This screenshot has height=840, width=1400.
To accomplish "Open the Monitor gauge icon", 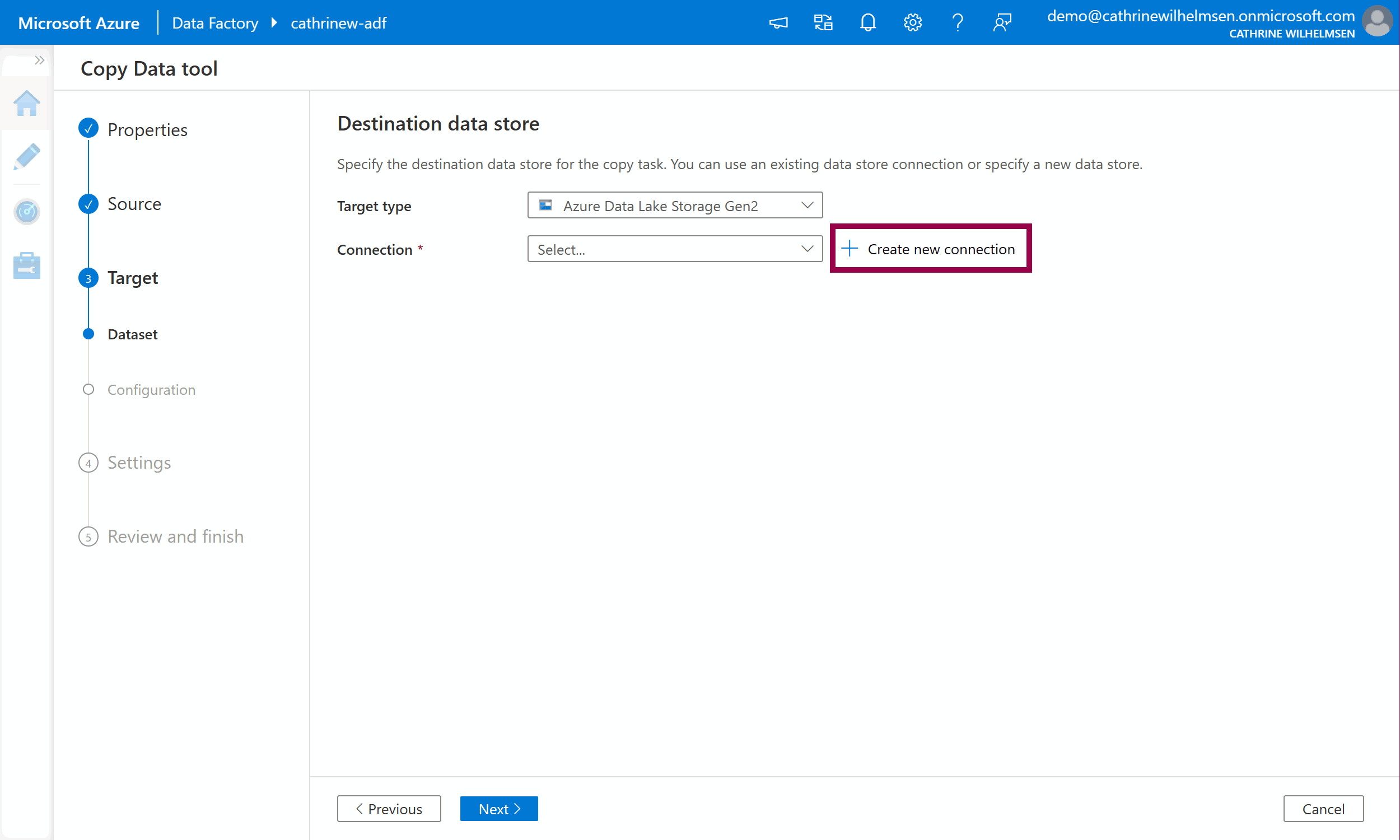I will click(x=26, y=212).
